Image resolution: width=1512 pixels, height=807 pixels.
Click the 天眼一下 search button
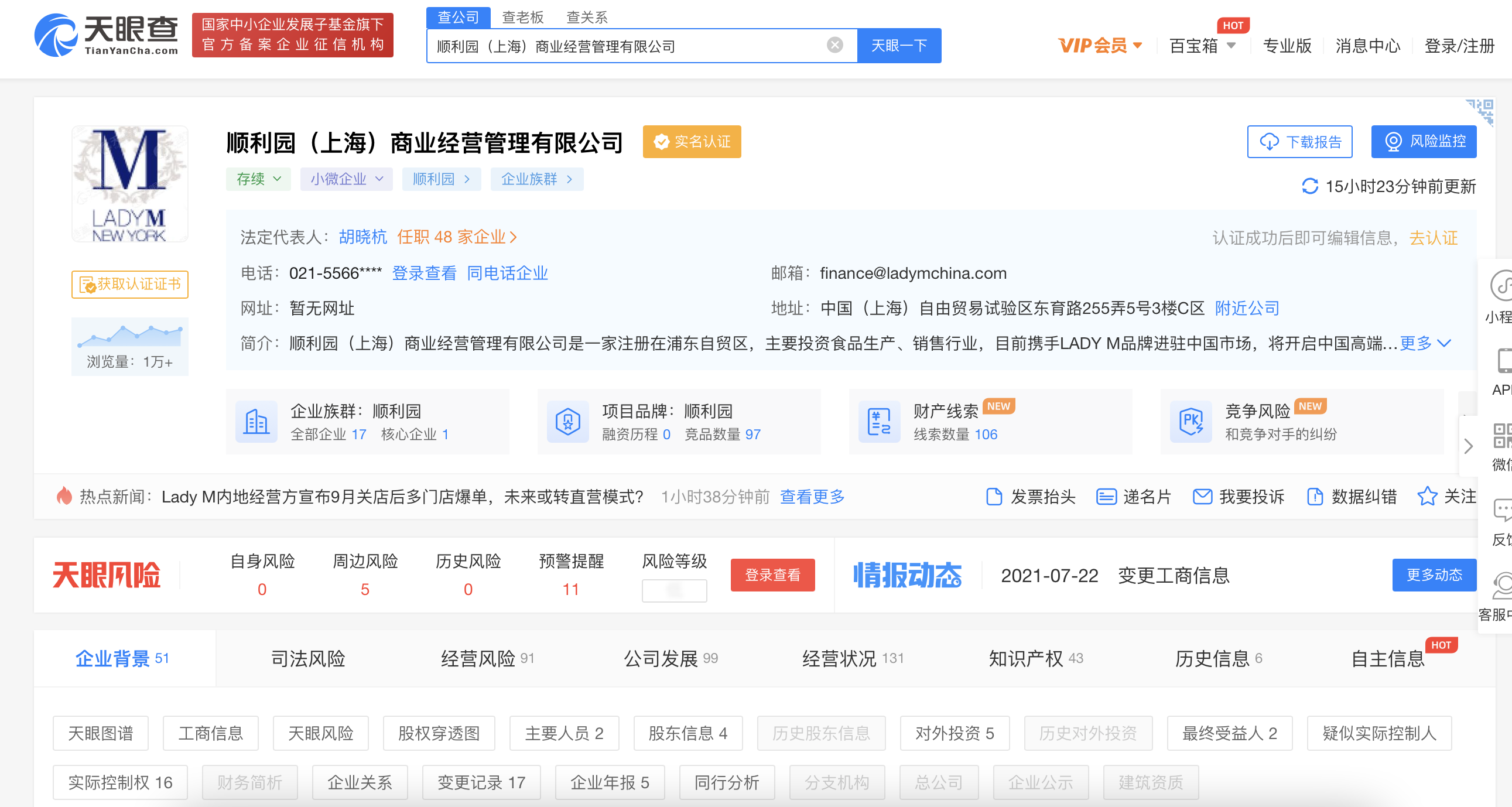coord(899,45)
